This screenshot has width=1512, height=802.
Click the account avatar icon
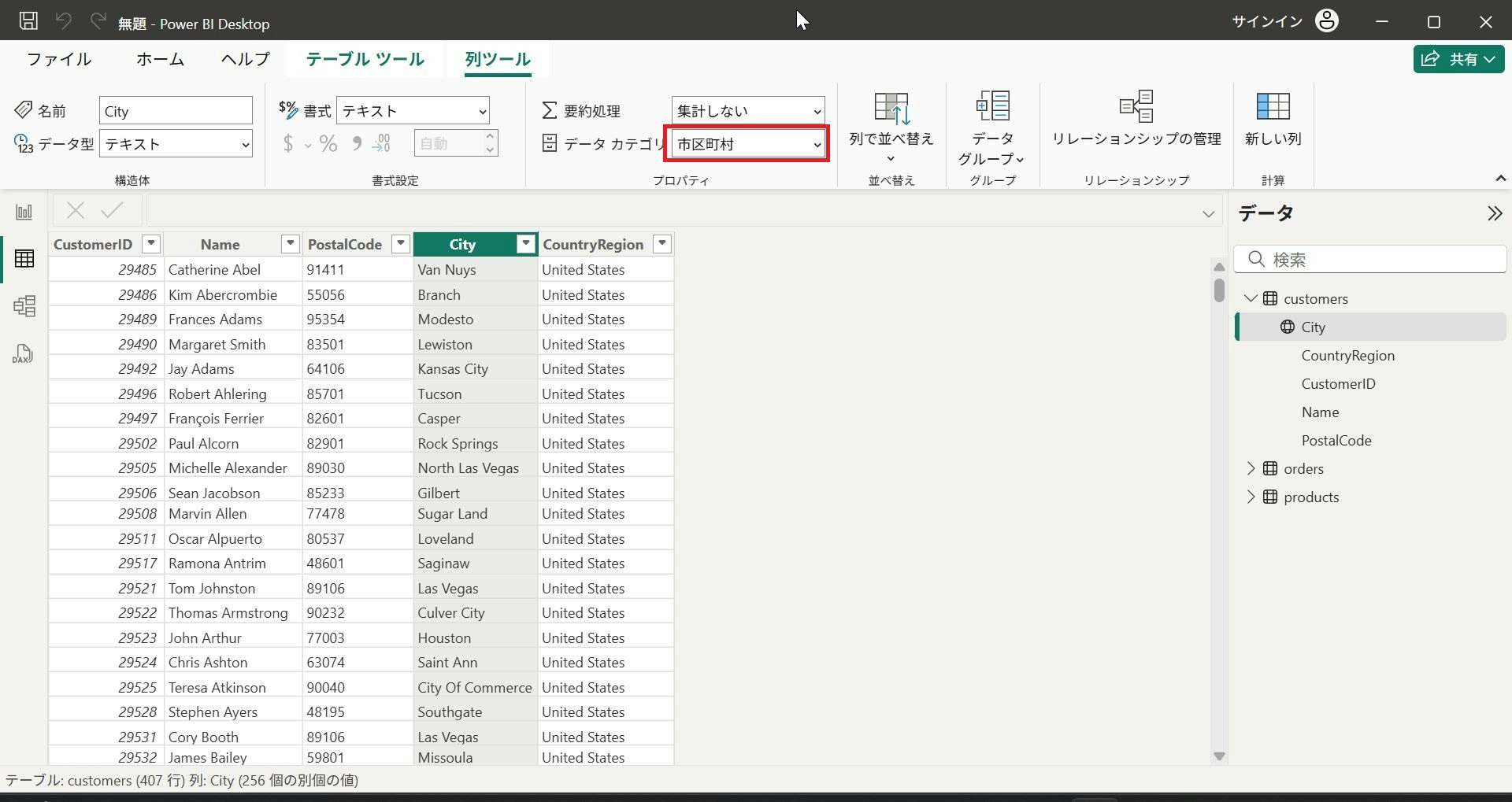[1327, 20]
